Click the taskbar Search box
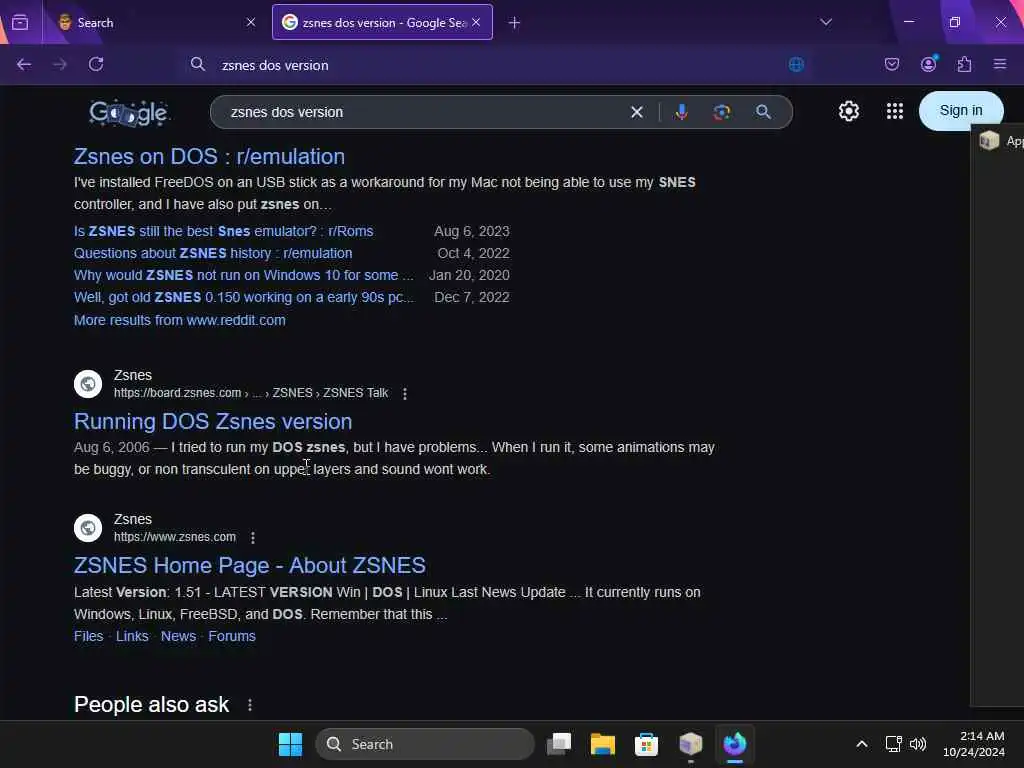Viewport: 1024px width, 768px height. (x=424, y=744)
